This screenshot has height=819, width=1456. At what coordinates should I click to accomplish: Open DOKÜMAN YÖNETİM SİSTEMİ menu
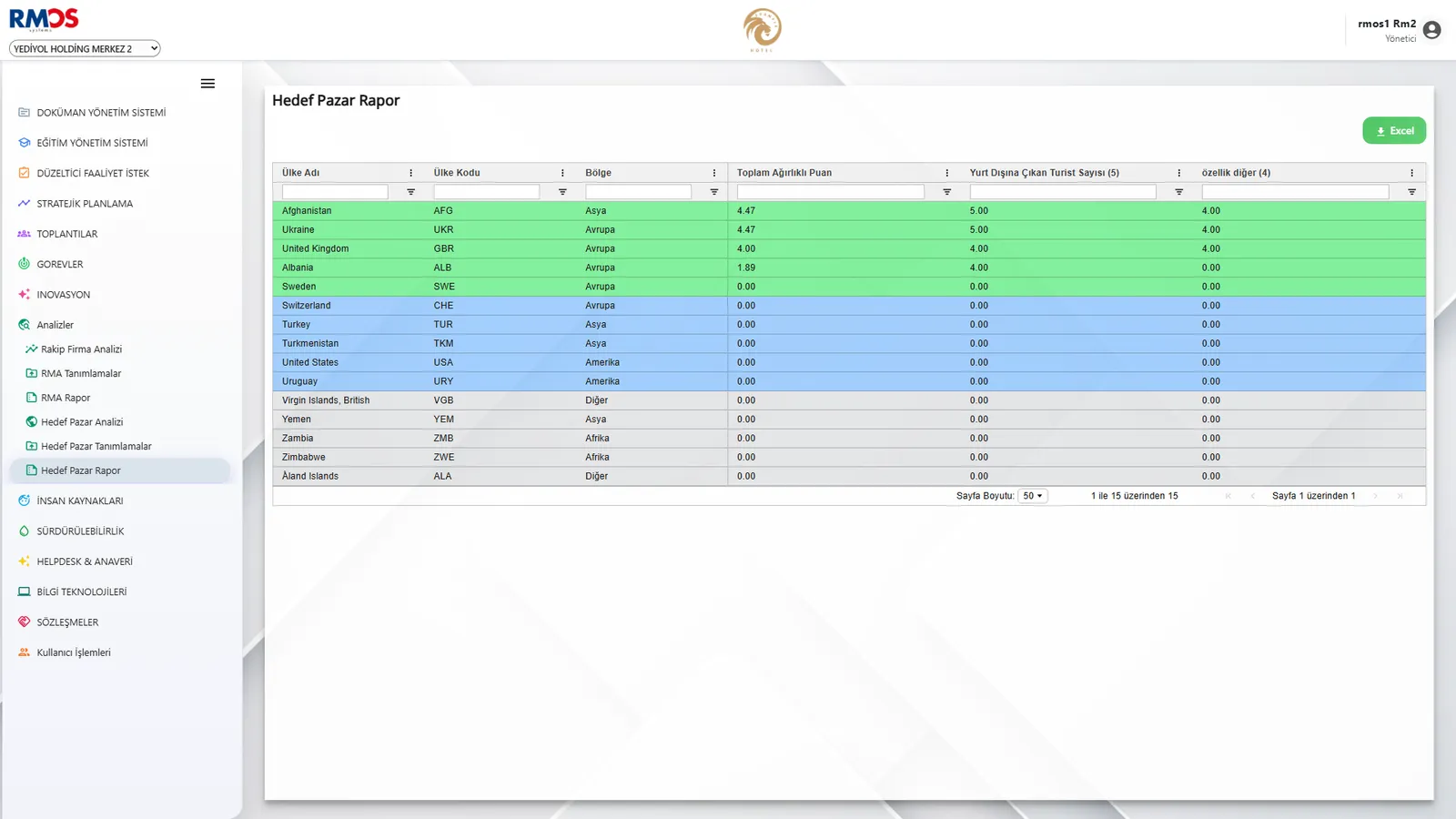click(x=101, y=113)
